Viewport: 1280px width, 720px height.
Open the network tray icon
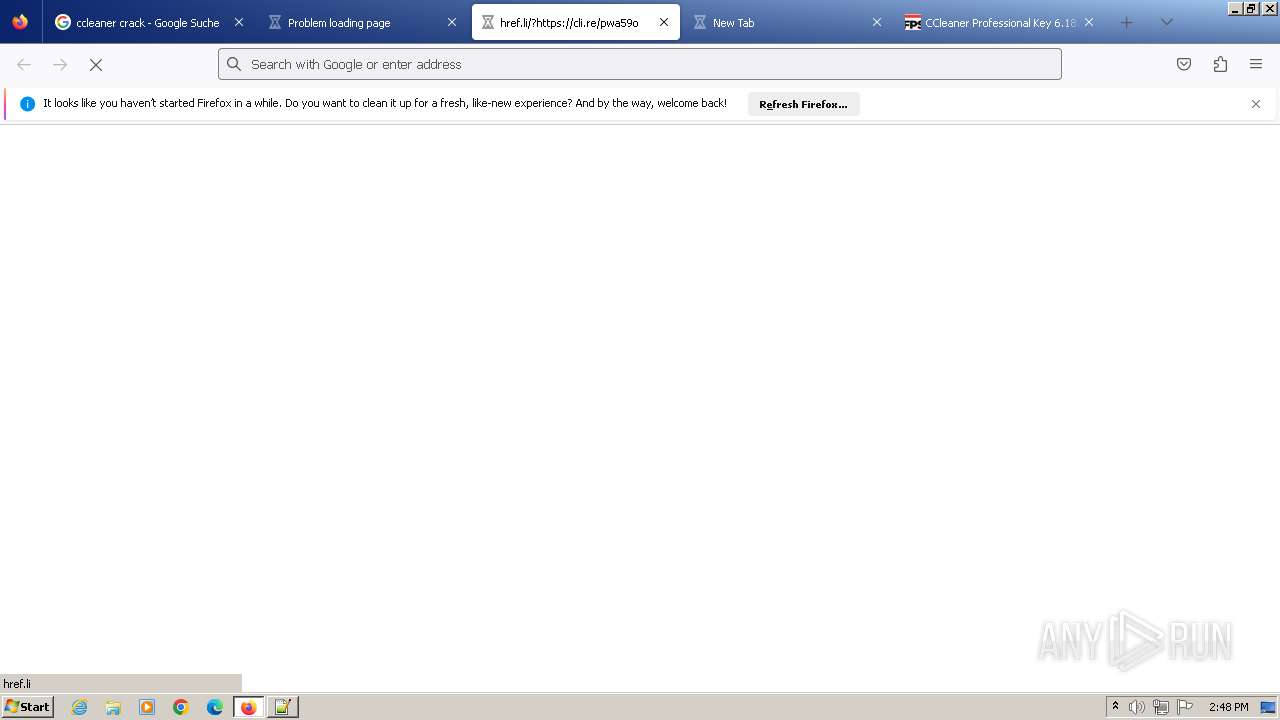coord(1161,707)
